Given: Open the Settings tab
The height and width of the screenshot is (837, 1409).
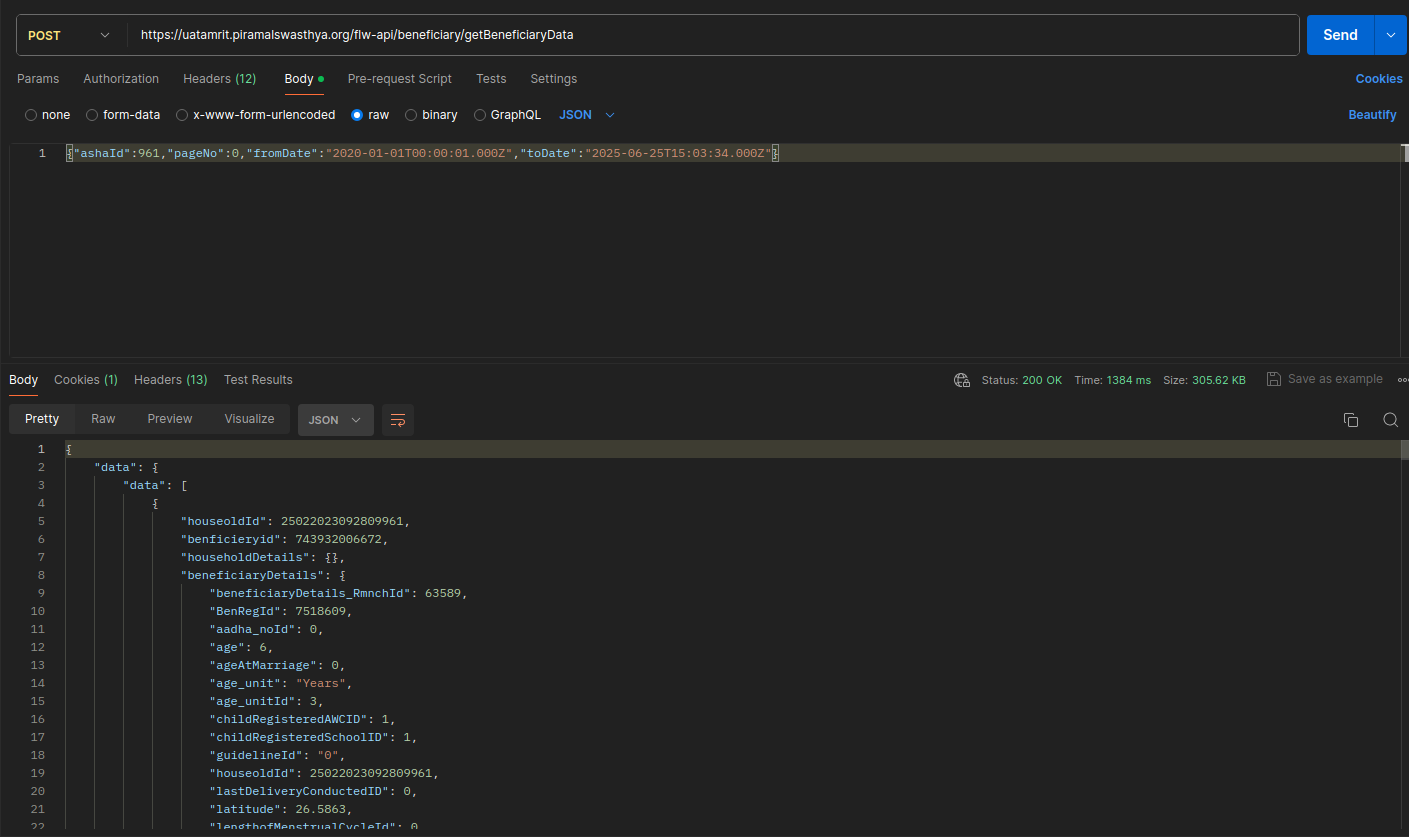Looking at the screenshot, I should [553, 79].
